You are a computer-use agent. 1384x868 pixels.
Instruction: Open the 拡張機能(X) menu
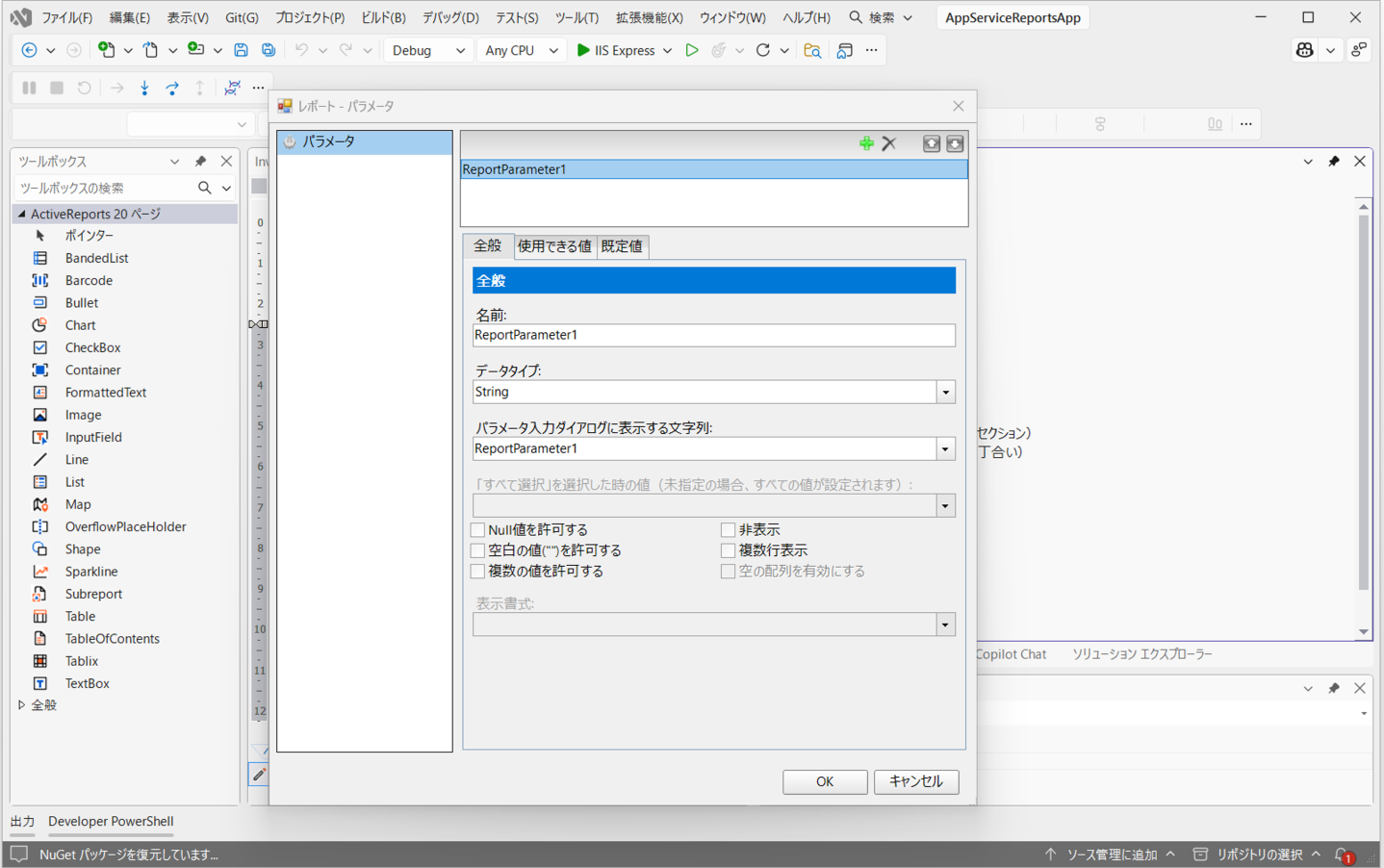pos(650,17)
